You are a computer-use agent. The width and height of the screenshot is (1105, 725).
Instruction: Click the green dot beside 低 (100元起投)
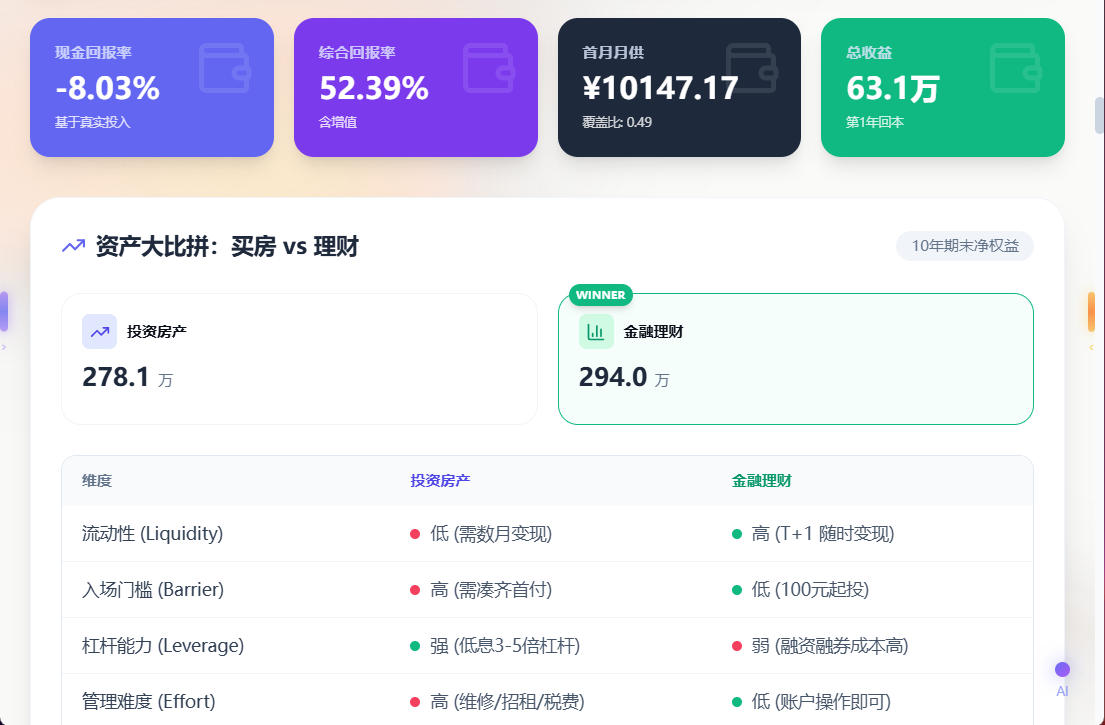click(x=737, y=590)
